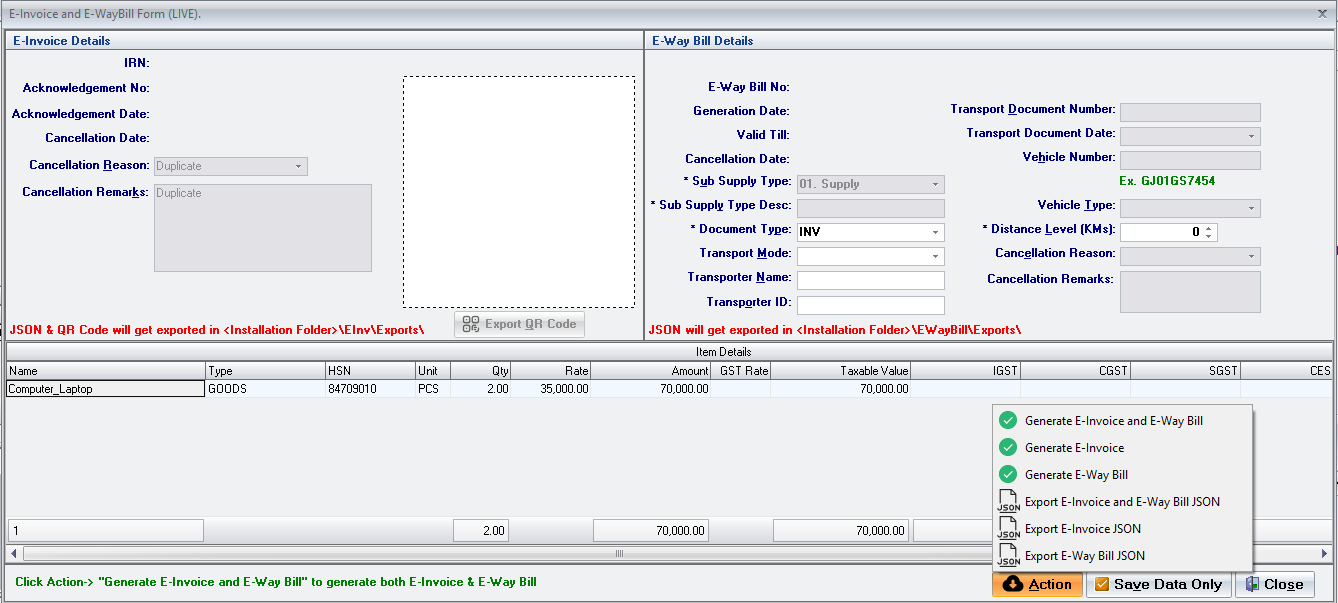Click the QR icon on Export QR Code
Screen dimensions: 1338x603
click(471, 324)
